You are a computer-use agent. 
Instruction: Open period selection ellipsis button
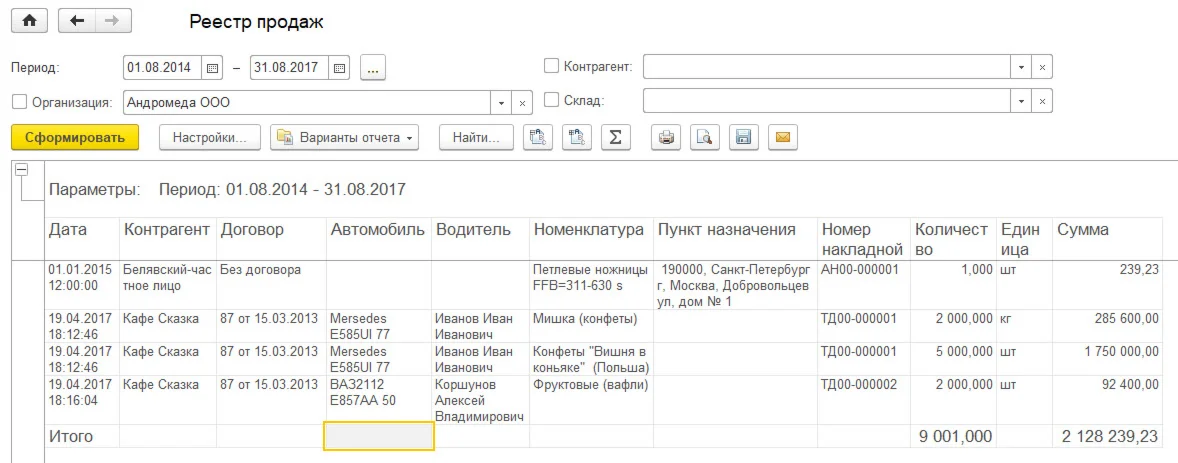(373, 68)
